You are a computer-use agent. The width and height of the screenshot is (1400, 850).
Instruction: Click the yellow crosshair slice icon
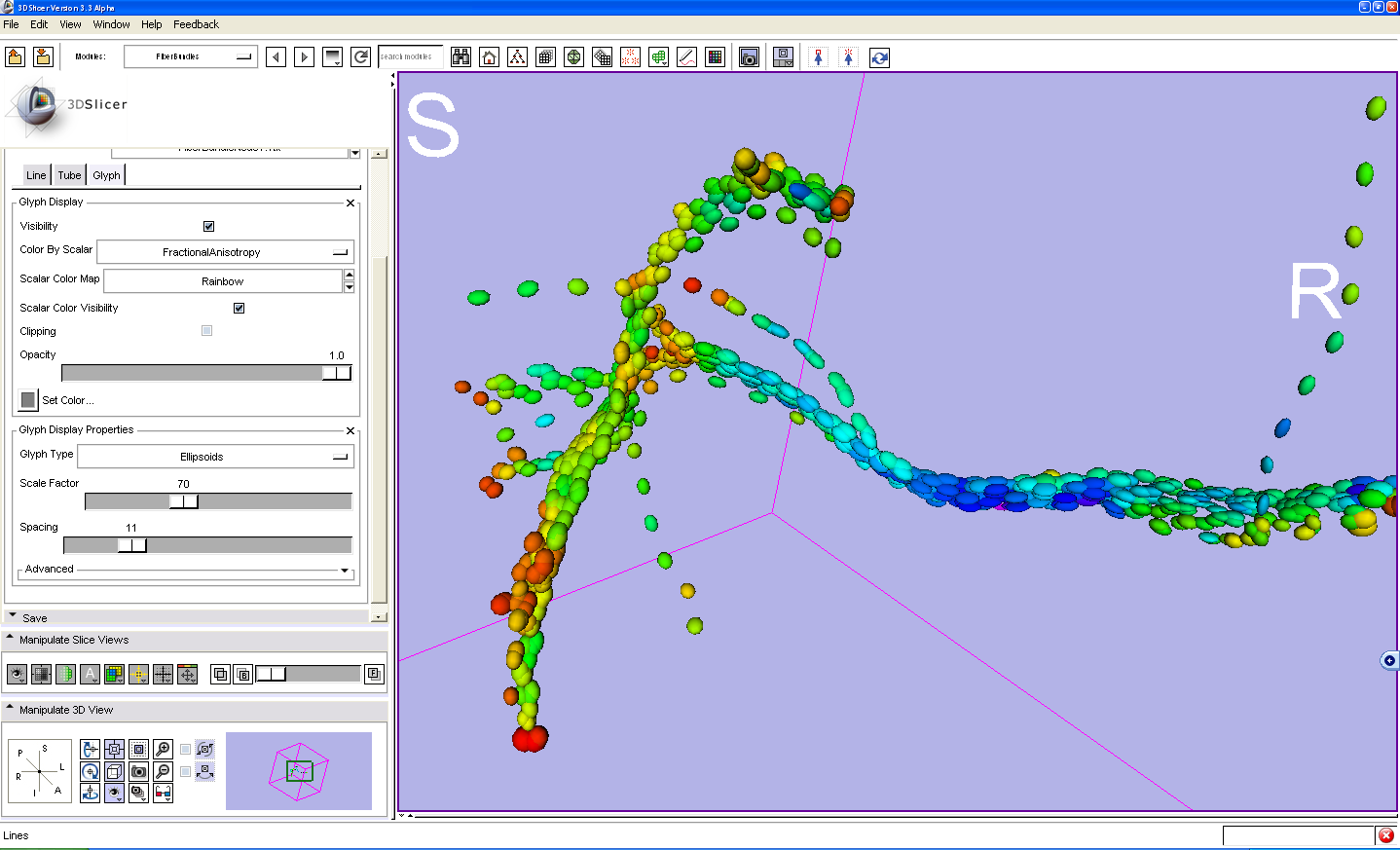pos(138,674)
